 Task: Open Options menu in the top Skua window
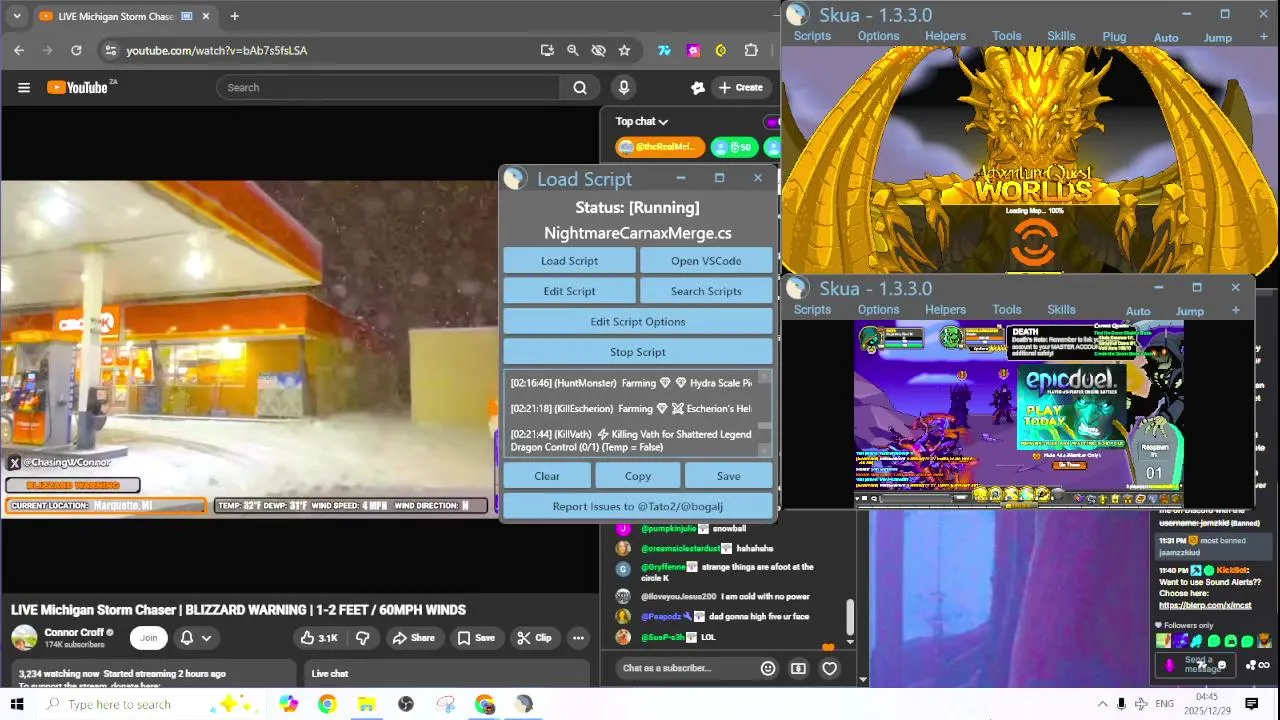(879, 36)
